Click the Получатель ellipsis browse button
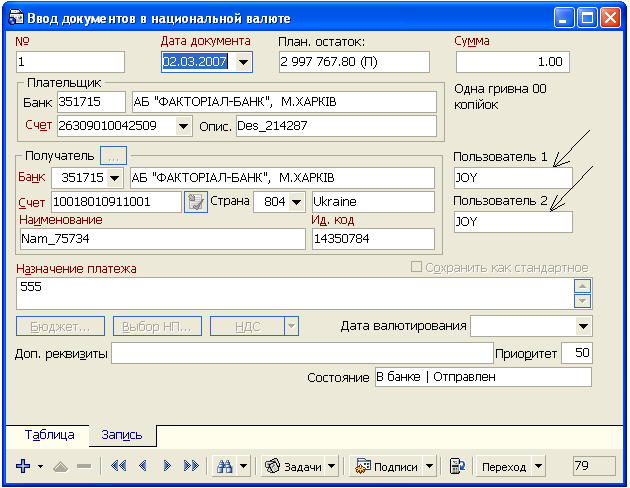The width and height of the screenshot is (630, 488). click(113, 156)
